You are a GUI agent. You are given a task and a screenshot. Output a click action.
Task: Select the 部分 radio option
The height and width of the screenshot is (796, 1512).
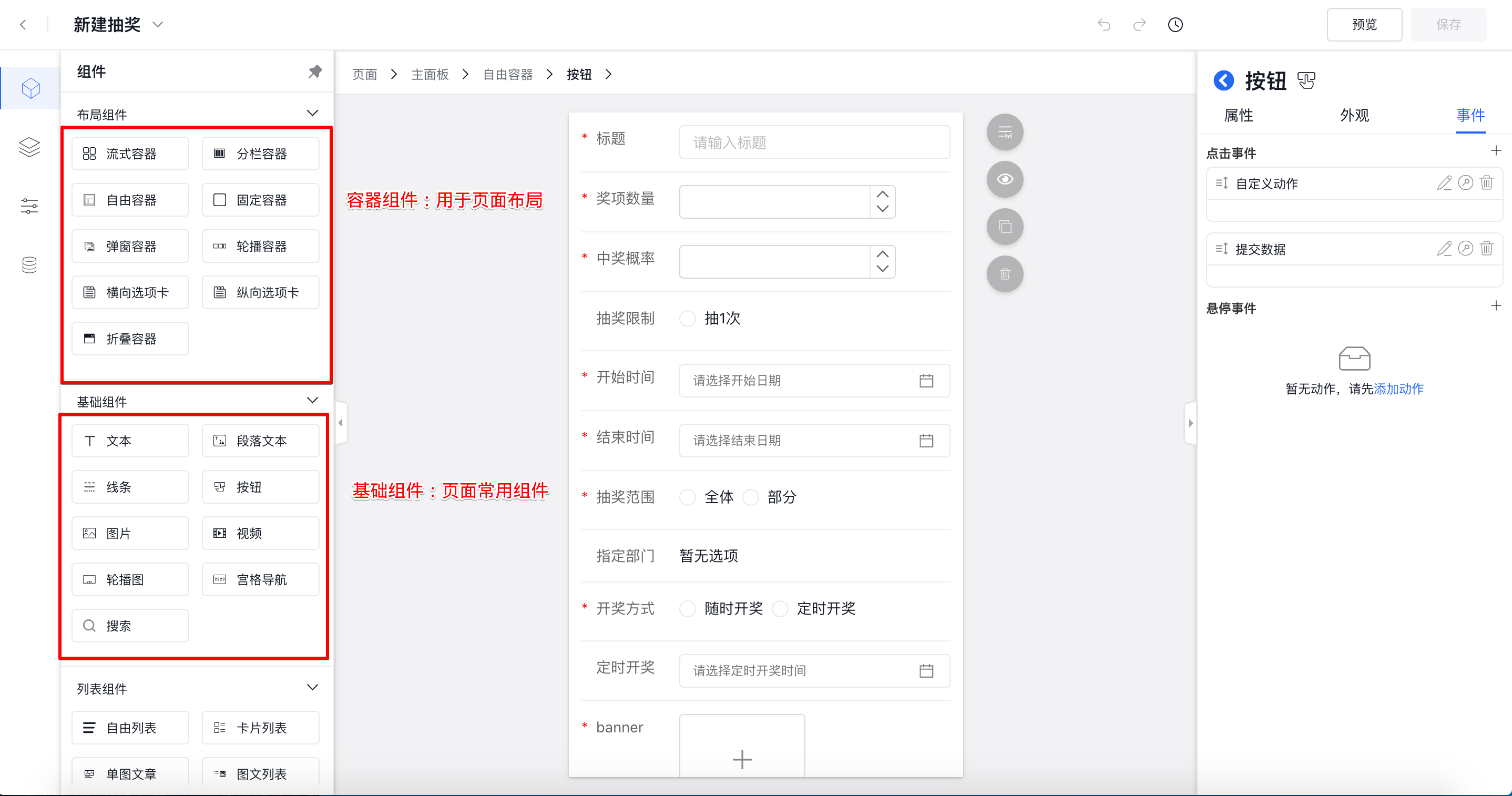coord(751,497)
